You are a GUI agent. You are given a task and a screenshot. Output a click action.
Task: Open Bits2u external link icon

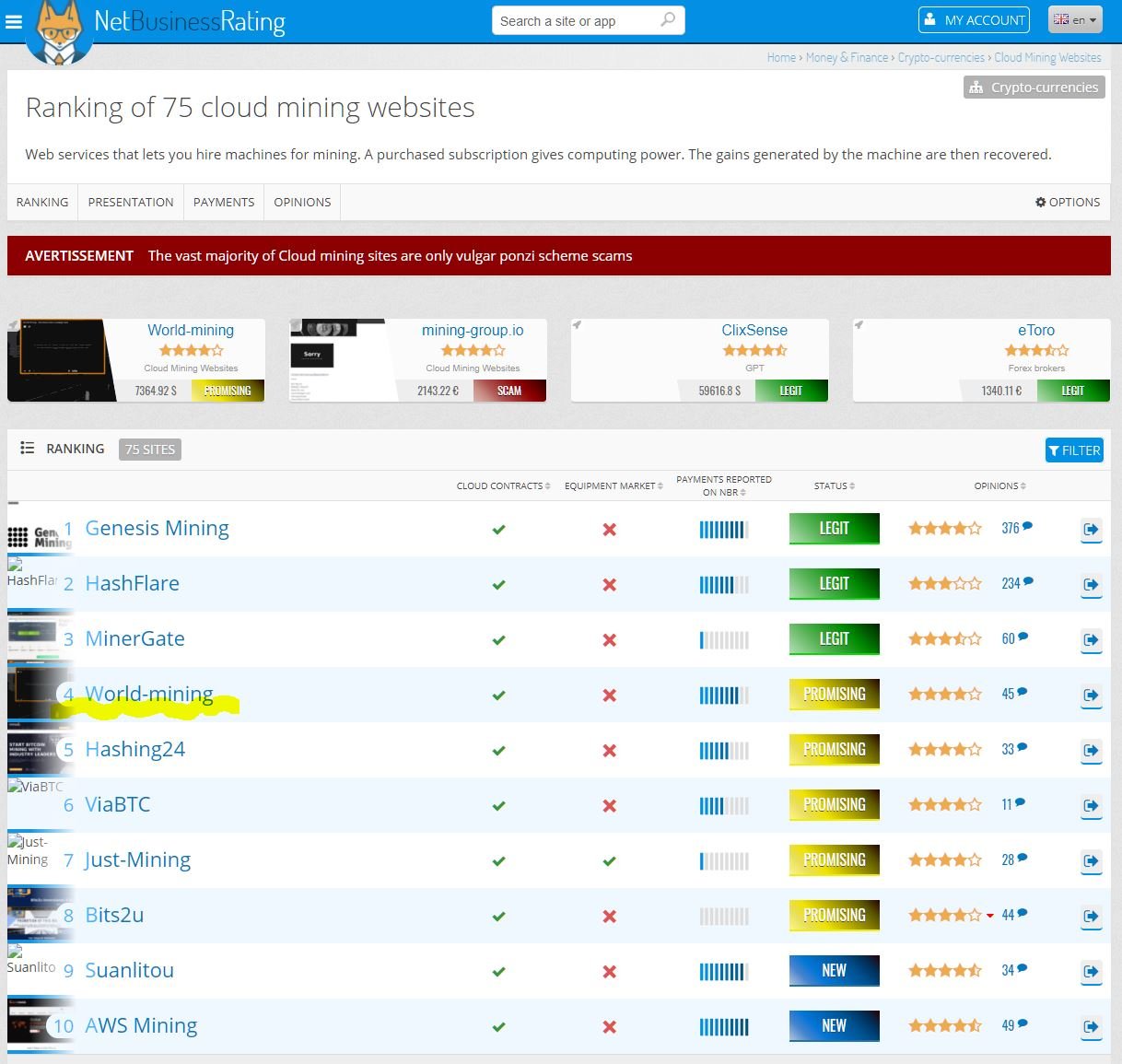(x=1092, y=916)
